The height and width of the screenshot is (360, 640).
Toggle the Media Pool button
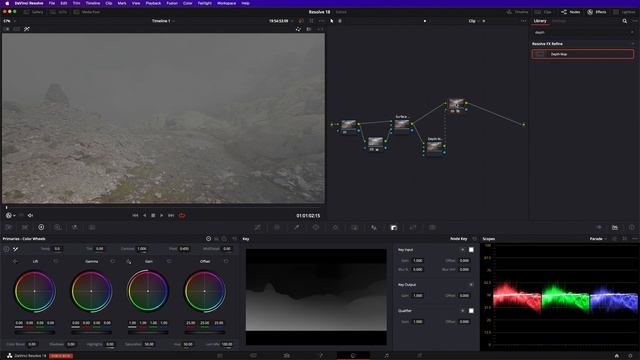point(87,12)
